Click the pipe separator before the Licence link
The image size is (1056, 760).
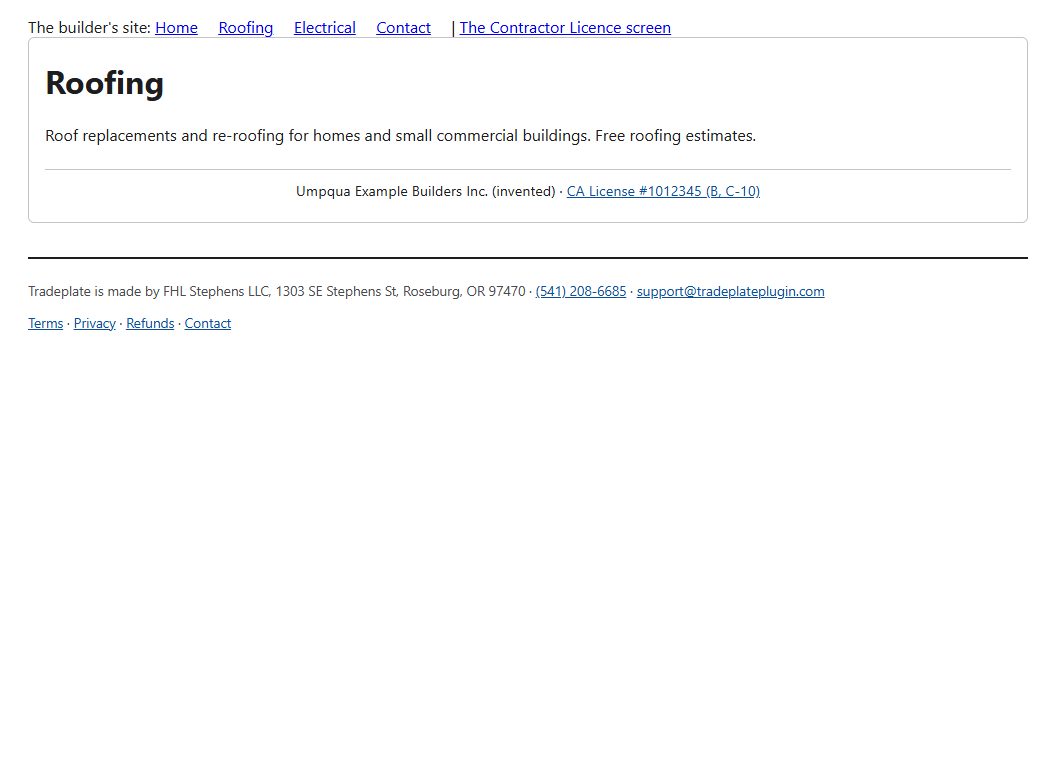point(453,28)
